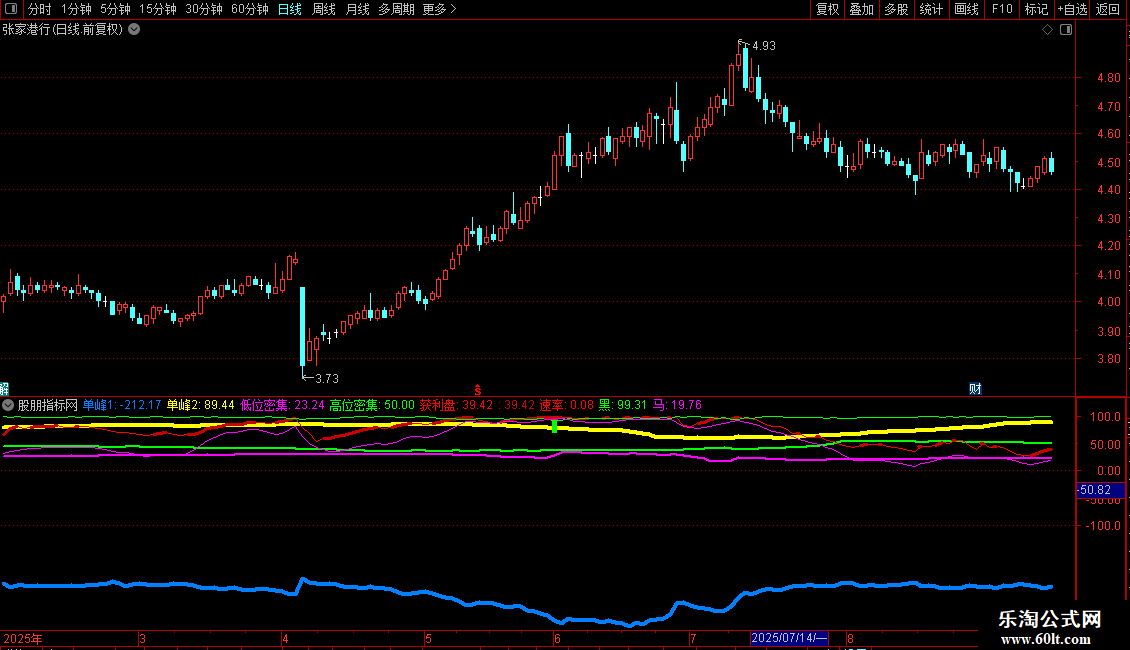The width and height of the screenshot is (1130, 650).
Task: Open the 画线 drawing tools
Action: click(x=966, y=9)
